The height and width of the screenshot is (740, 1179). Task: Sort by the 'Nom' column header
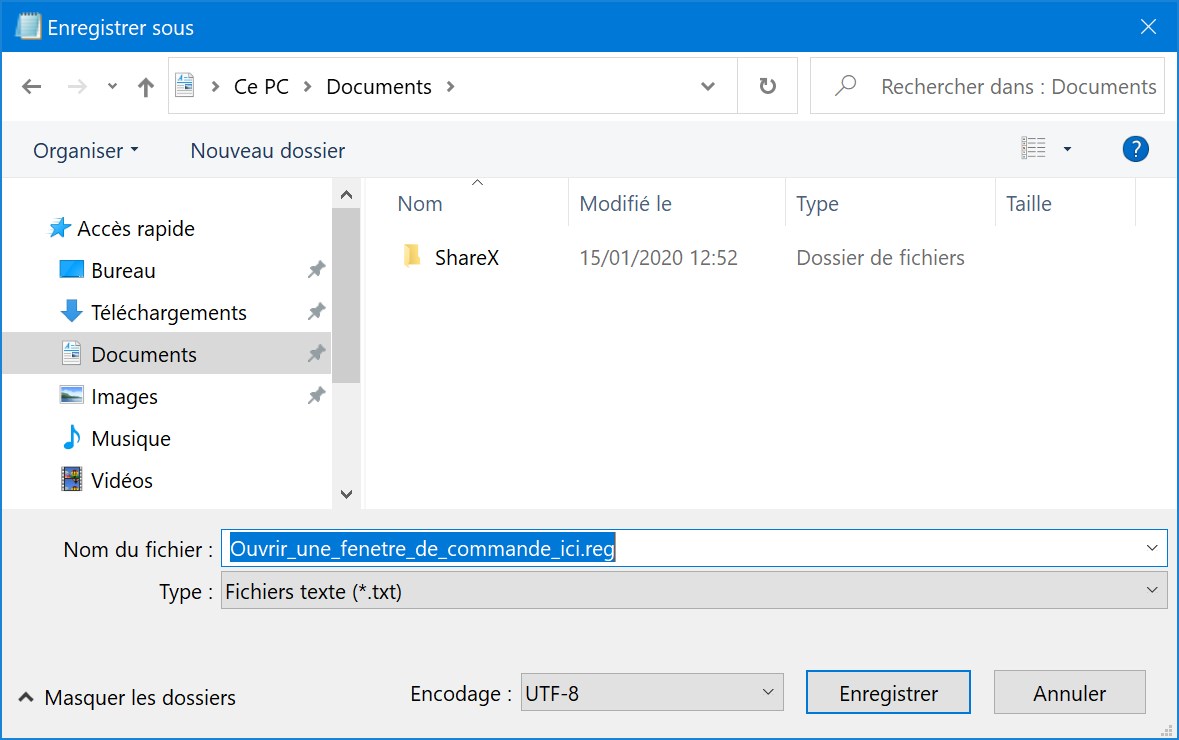click(420, 204)
